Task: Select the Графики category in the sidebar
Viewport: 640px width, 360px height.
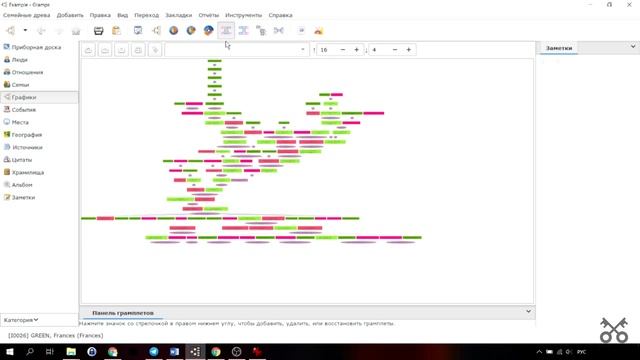Action: click(39, 97)
